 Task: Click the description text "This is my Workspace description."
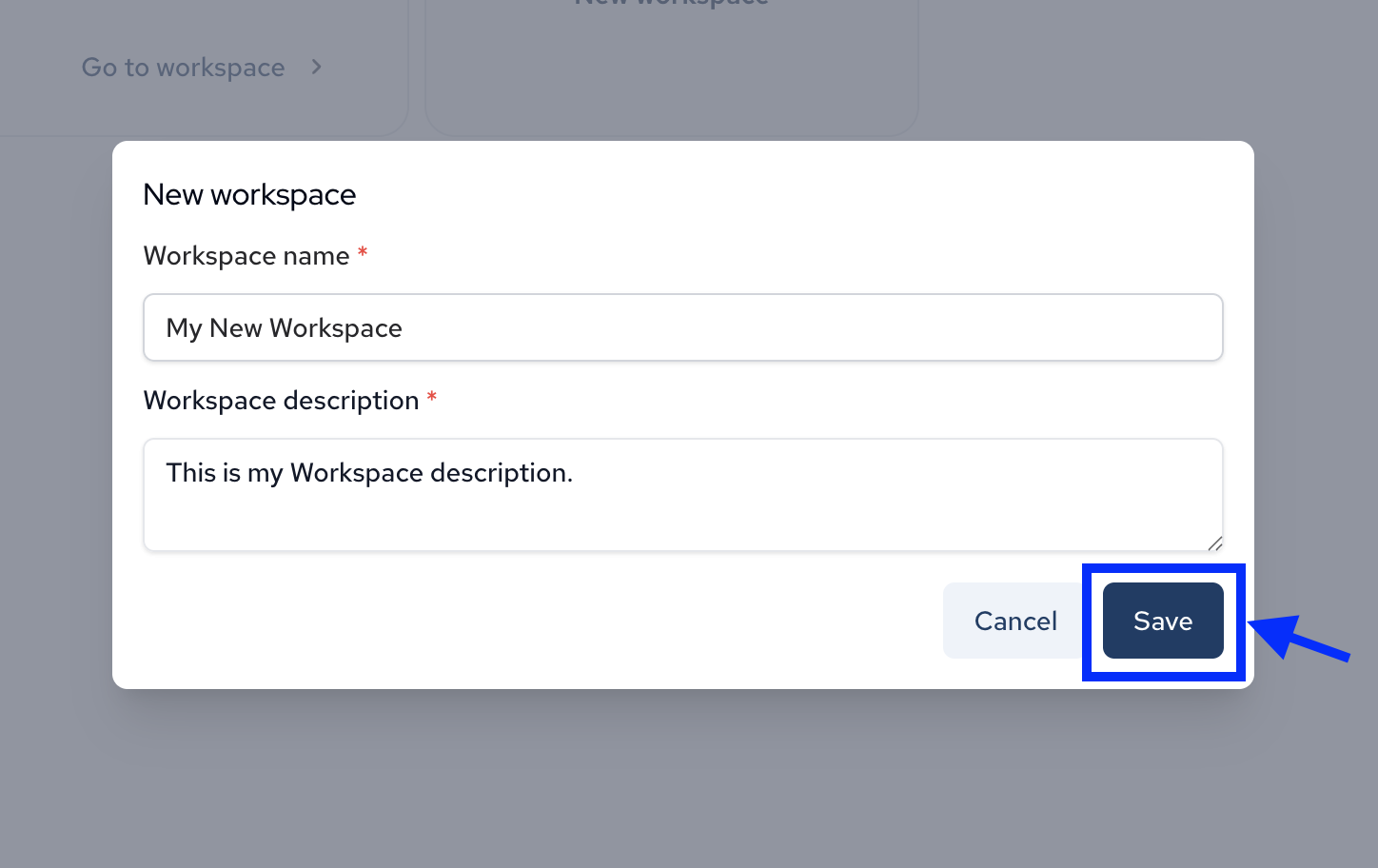click(x=369, y=472)
